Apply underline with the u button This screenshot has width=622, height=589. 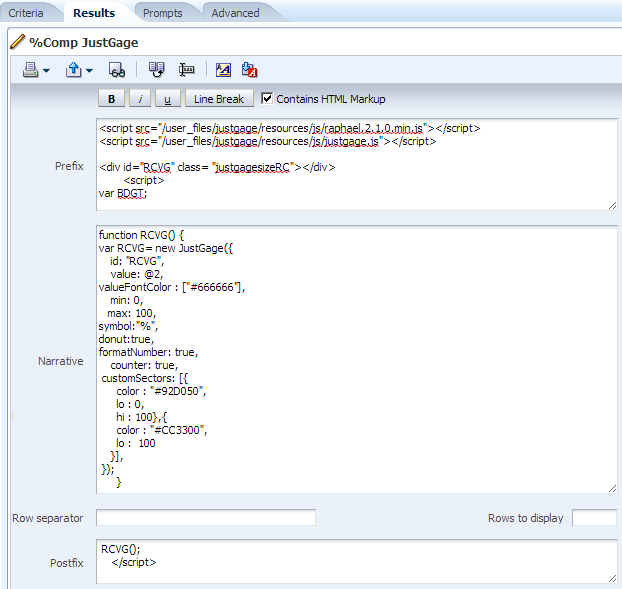tap(168, 99)
